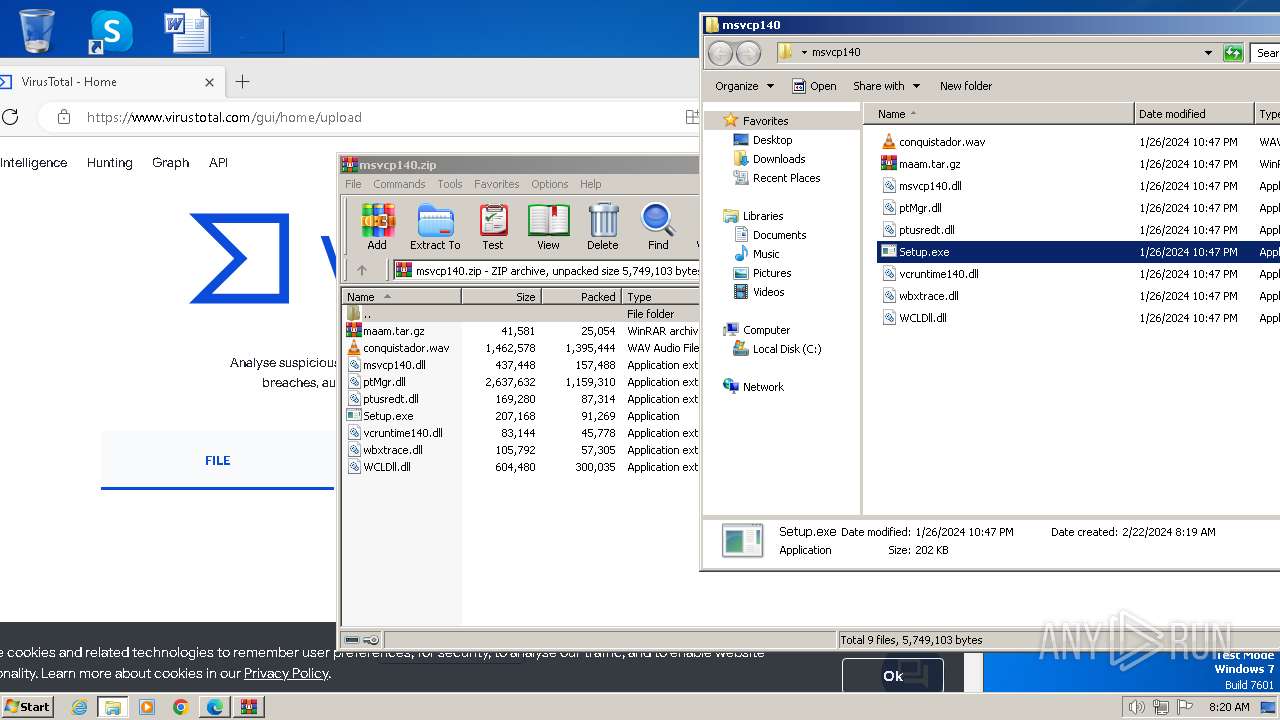Select WCLDll.dll in Explorer file list

click(x=922, y=318)
